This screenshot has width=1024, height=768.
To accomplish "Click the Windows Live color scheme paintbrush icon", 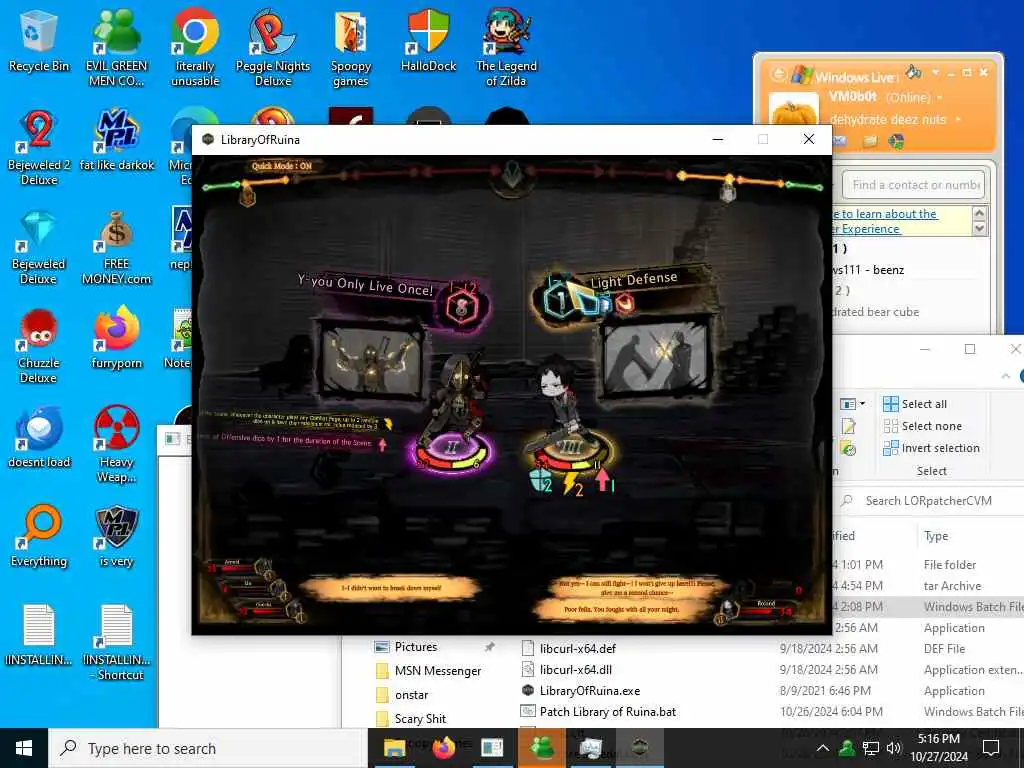I will (x=914, y=72).
